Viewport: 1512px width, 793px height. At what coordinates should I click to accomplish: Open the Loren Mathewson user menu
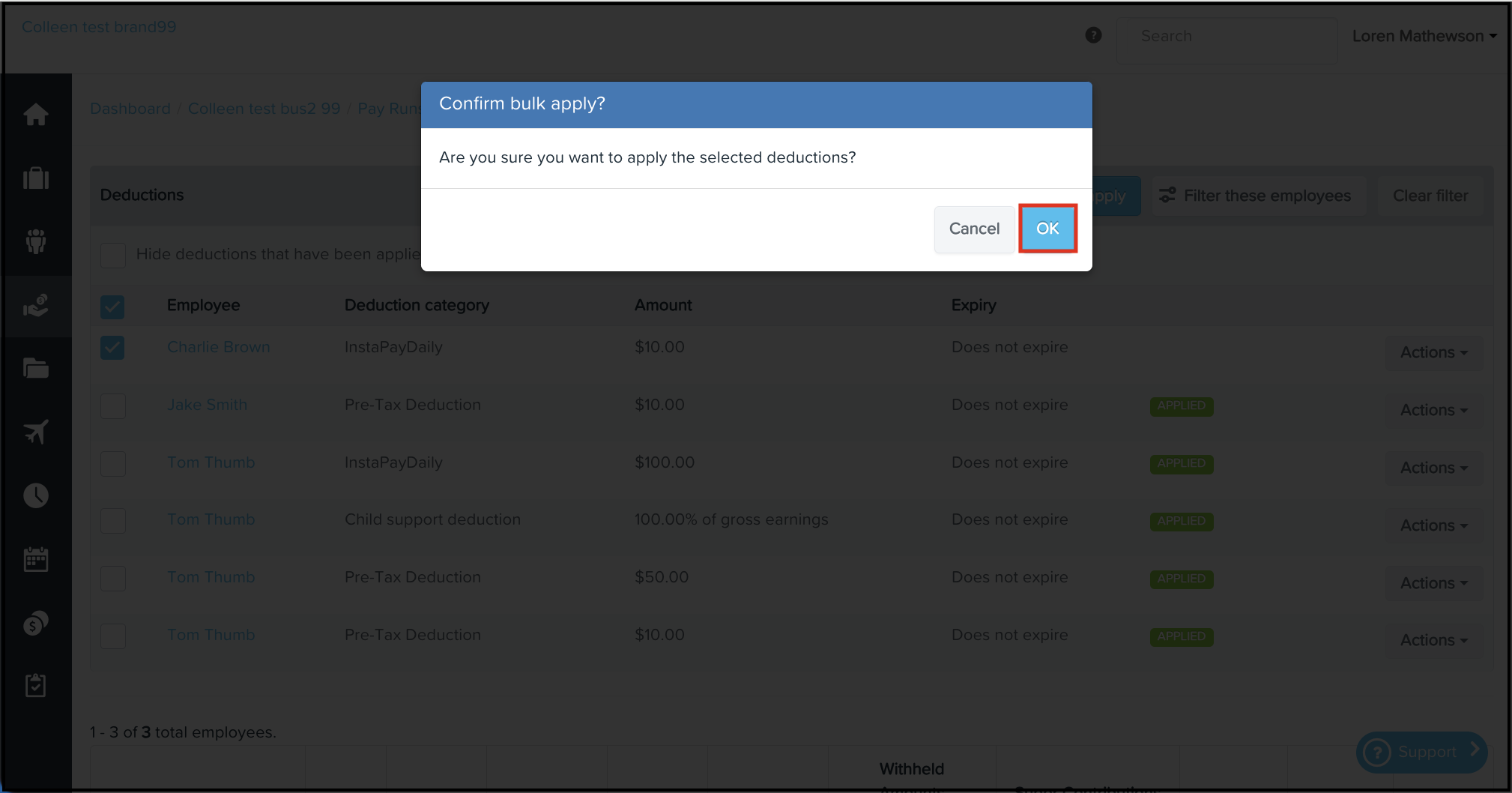(x=1424, y=36)
